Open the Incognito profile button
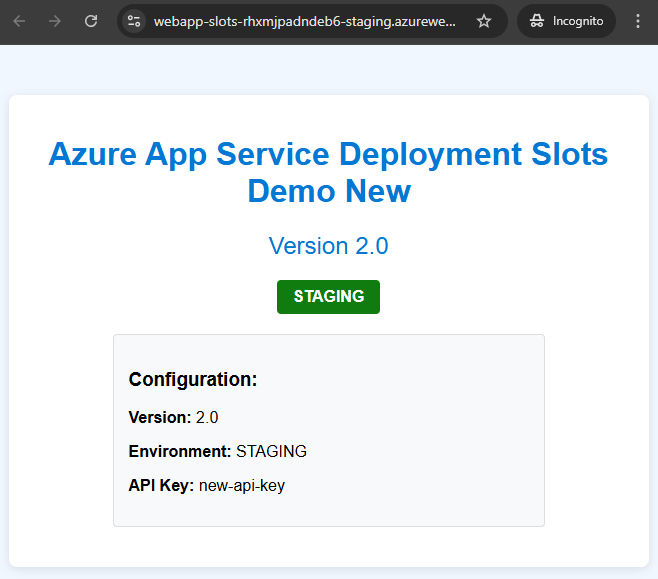 tap(567, 21)
